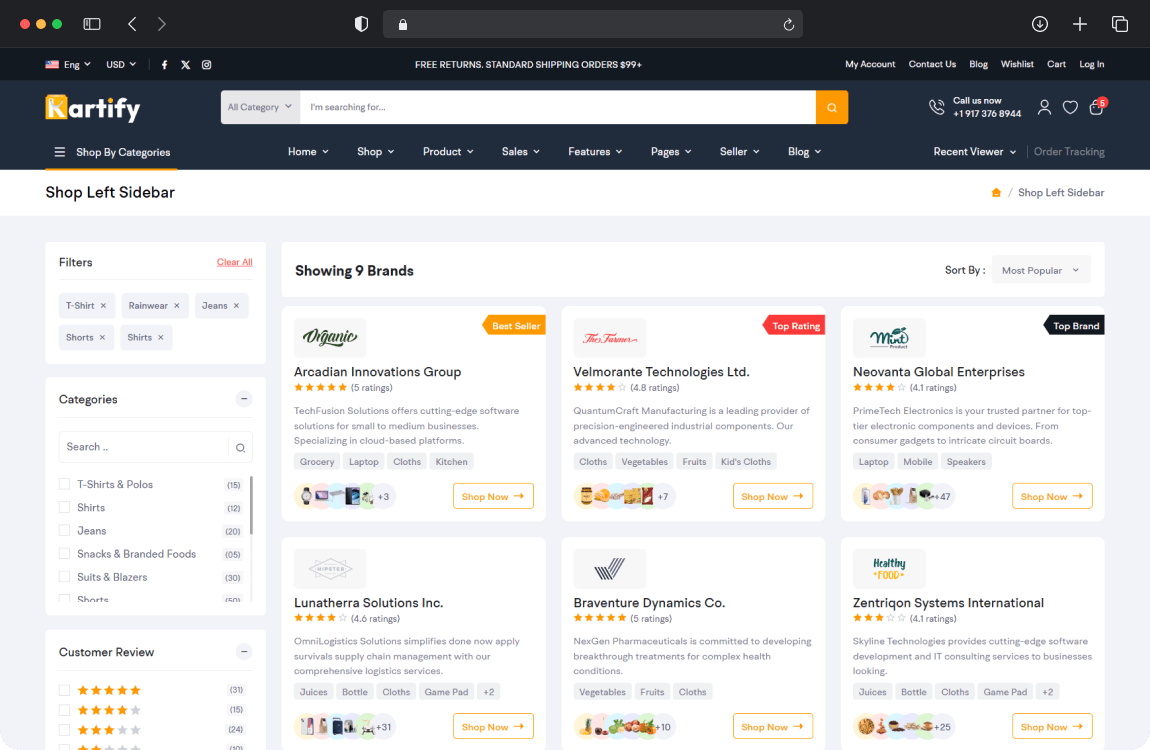Focus the main product search field
Image resolution: width=1150 pixels, height=750 pixels.
pyautogui.click(x=557, y=107)
